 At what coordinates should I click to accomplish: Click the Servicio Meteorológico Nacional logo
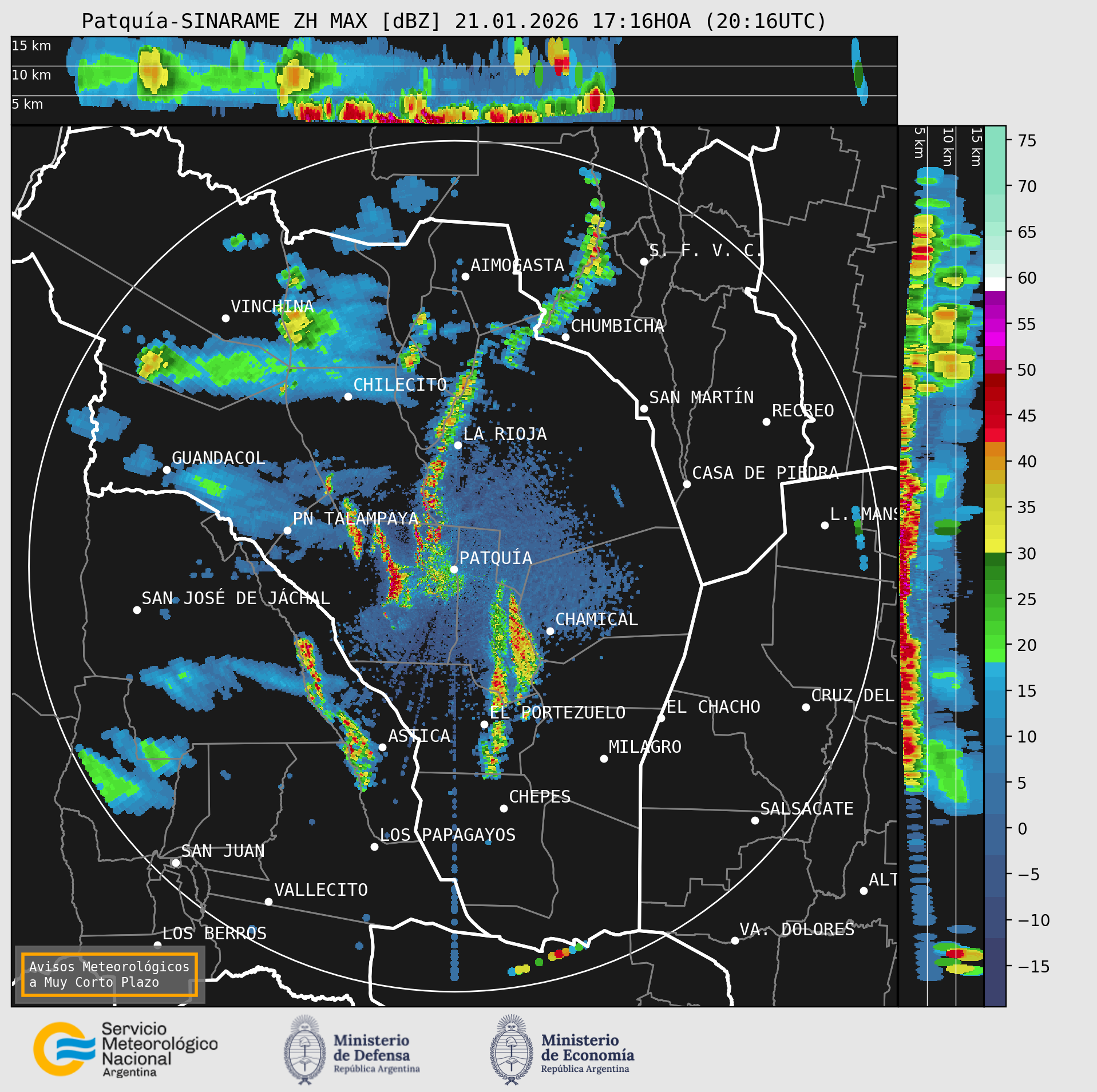tap(126, 1050)
